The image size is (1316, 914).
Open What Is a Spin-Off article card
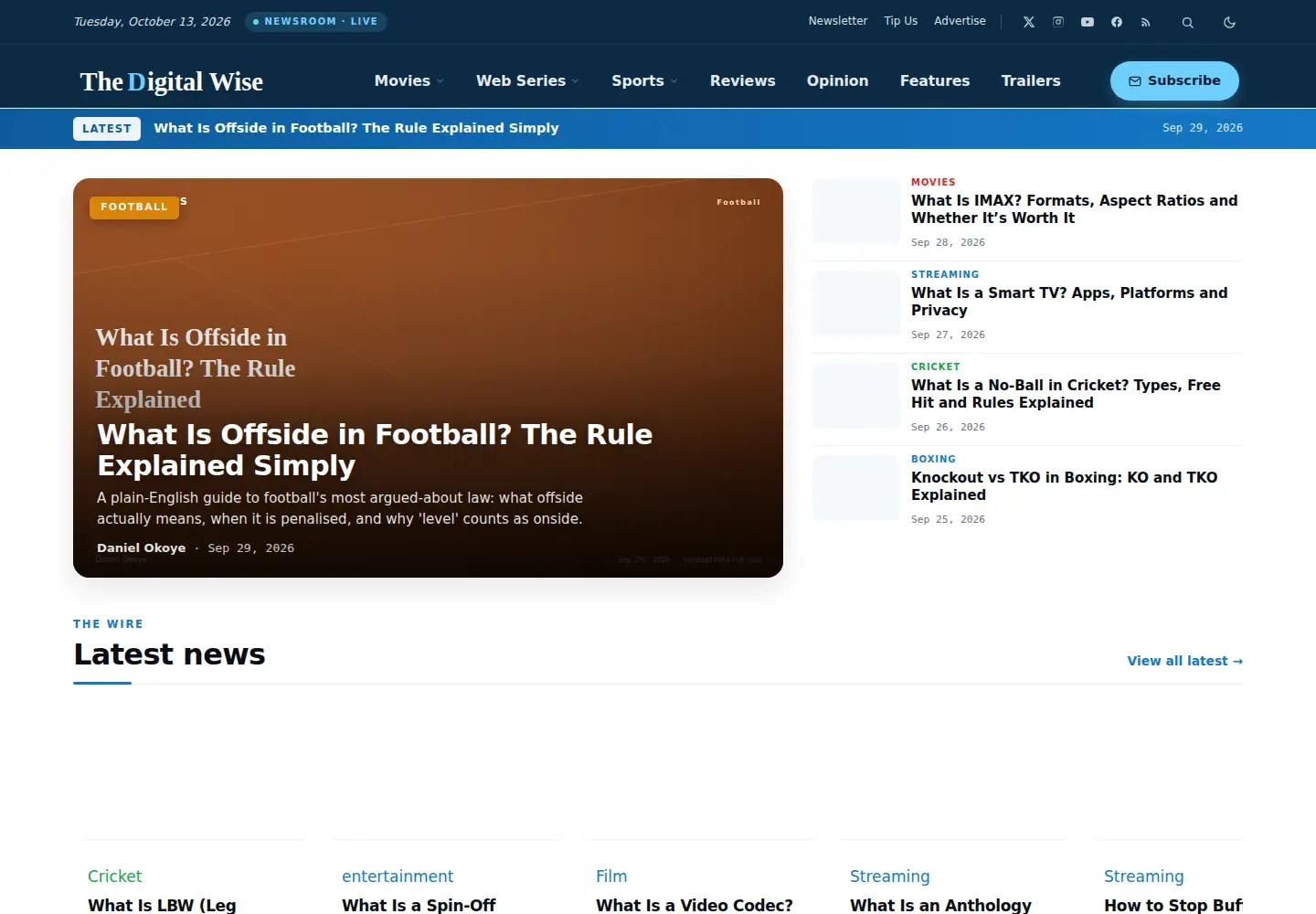[x=419, y=905]
